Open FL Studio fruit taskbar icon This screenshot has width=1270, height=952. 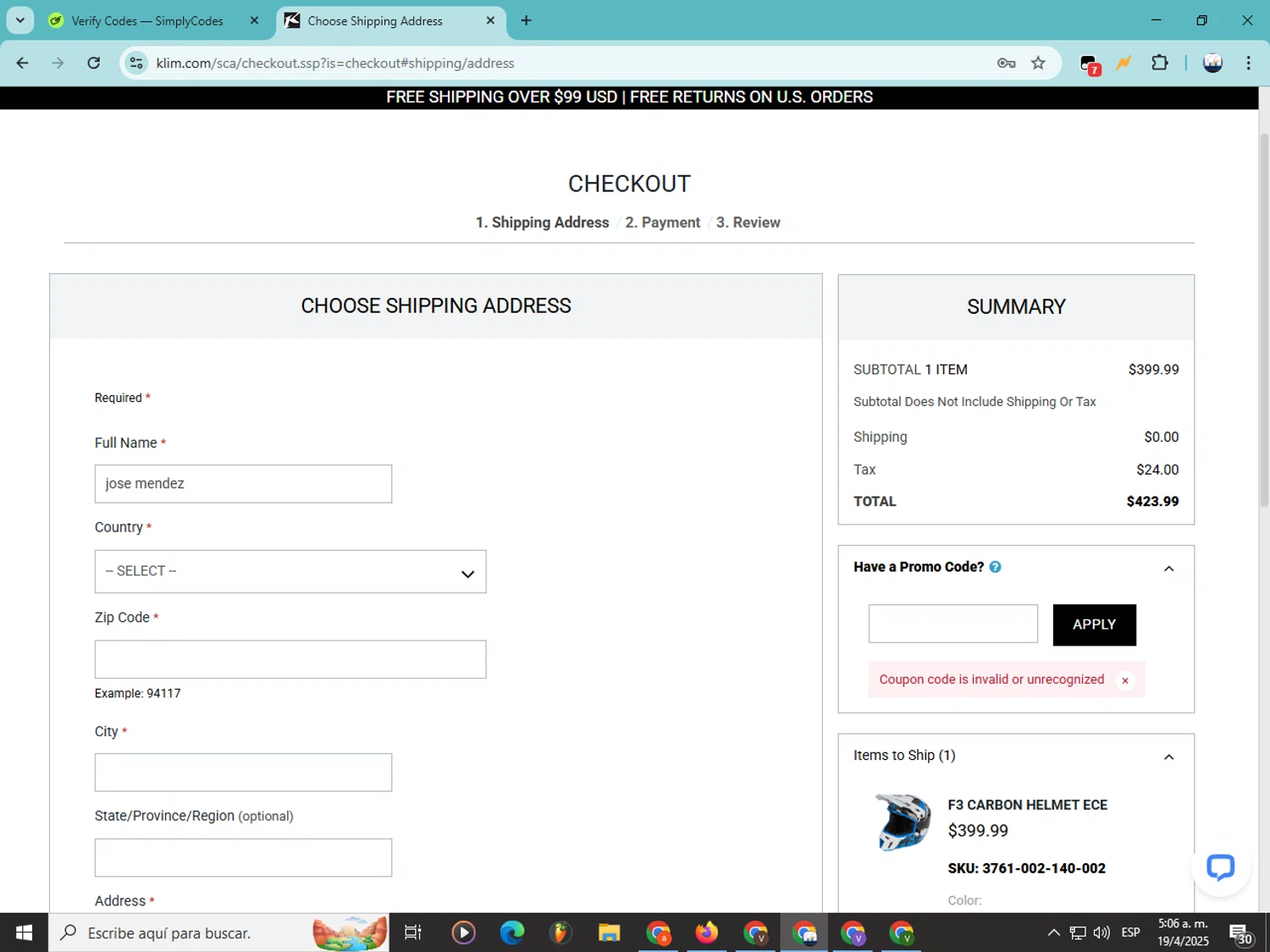[560, 933]
